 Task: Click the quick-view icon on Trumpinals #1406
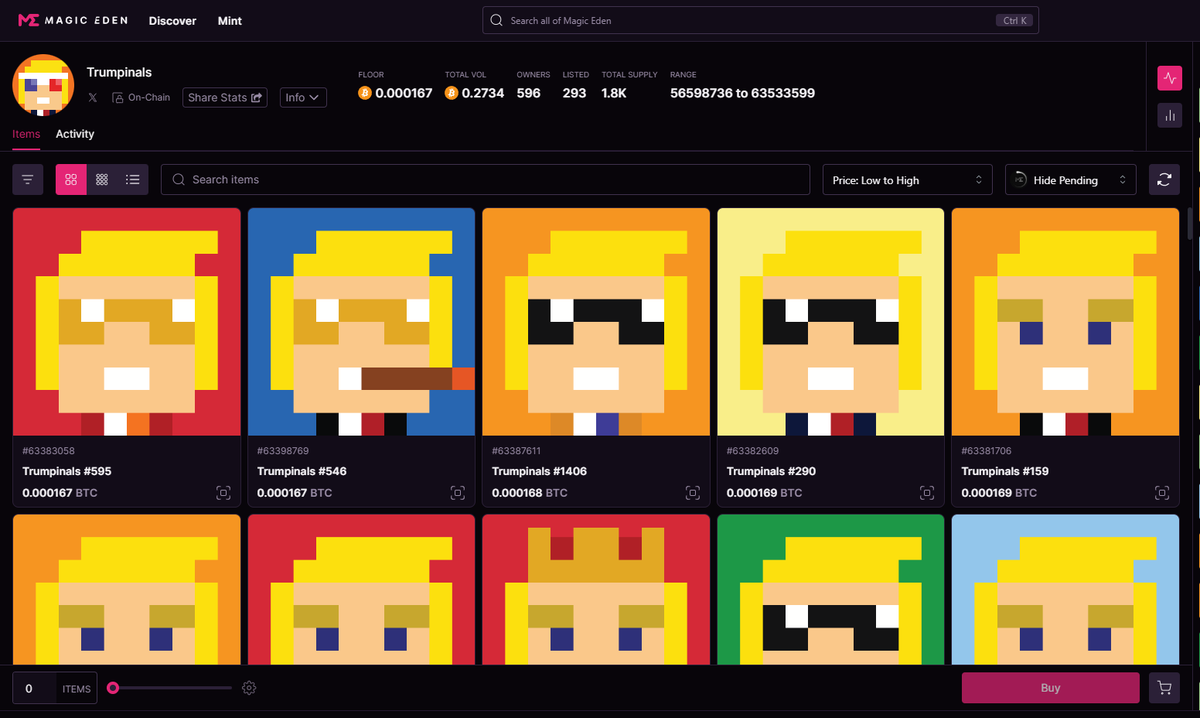click(692, 493)
